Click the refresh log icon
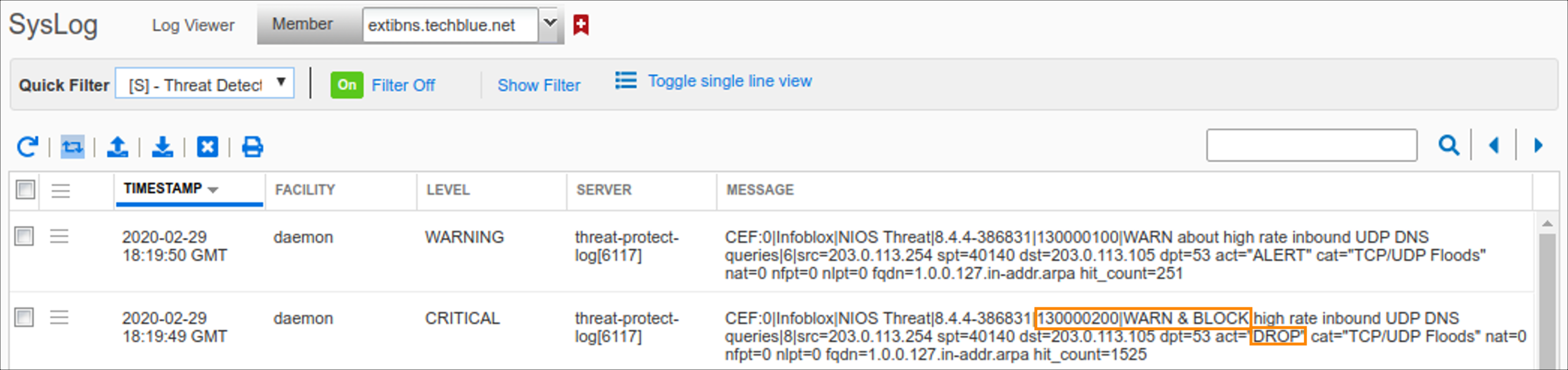The width and height of the screenshot is (1568, 370). tap(27, 147)
